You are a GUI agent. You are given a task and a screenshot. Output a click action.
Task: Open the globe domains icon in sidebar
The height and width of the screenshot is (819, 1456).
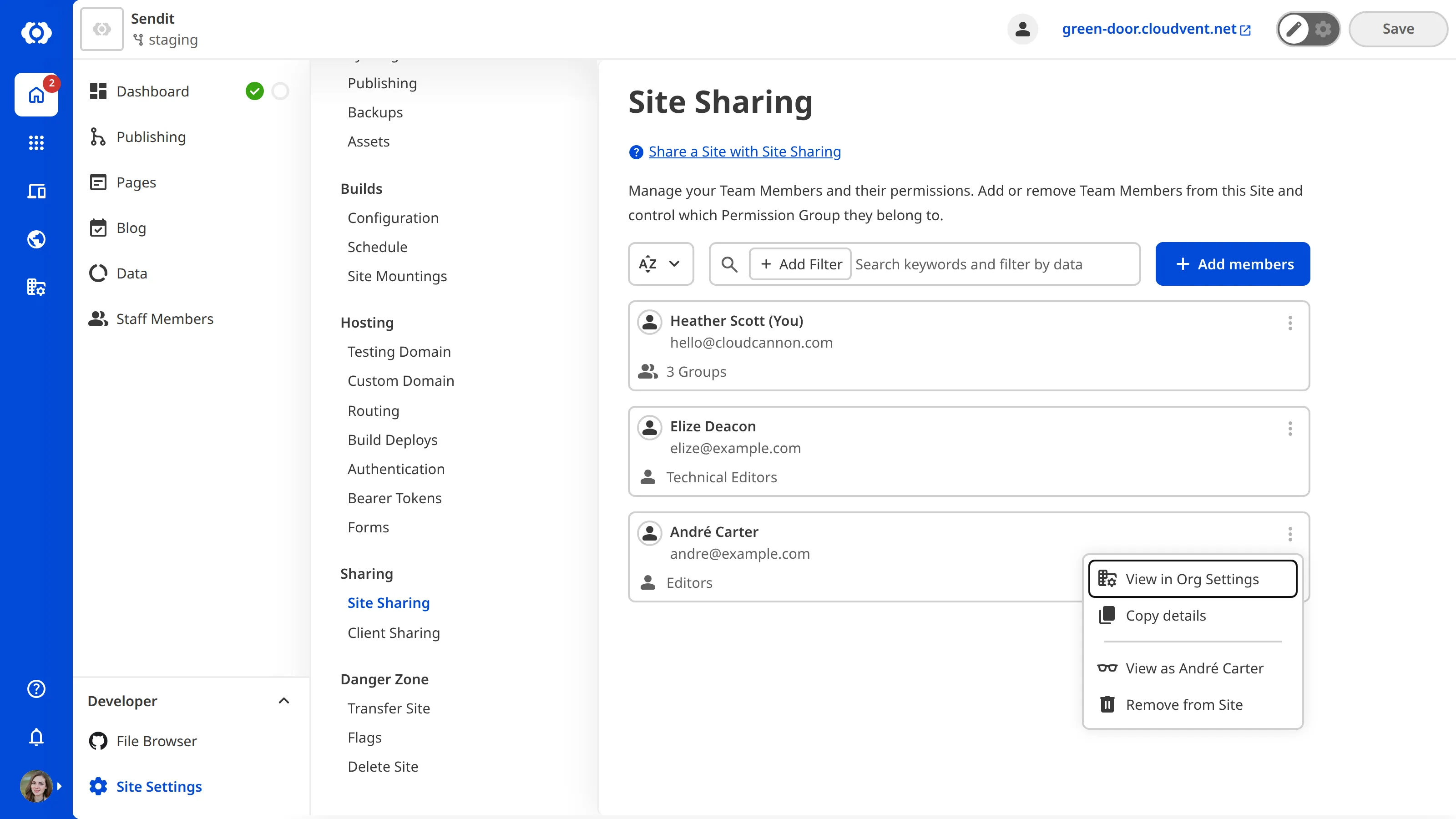click(36, 239)
